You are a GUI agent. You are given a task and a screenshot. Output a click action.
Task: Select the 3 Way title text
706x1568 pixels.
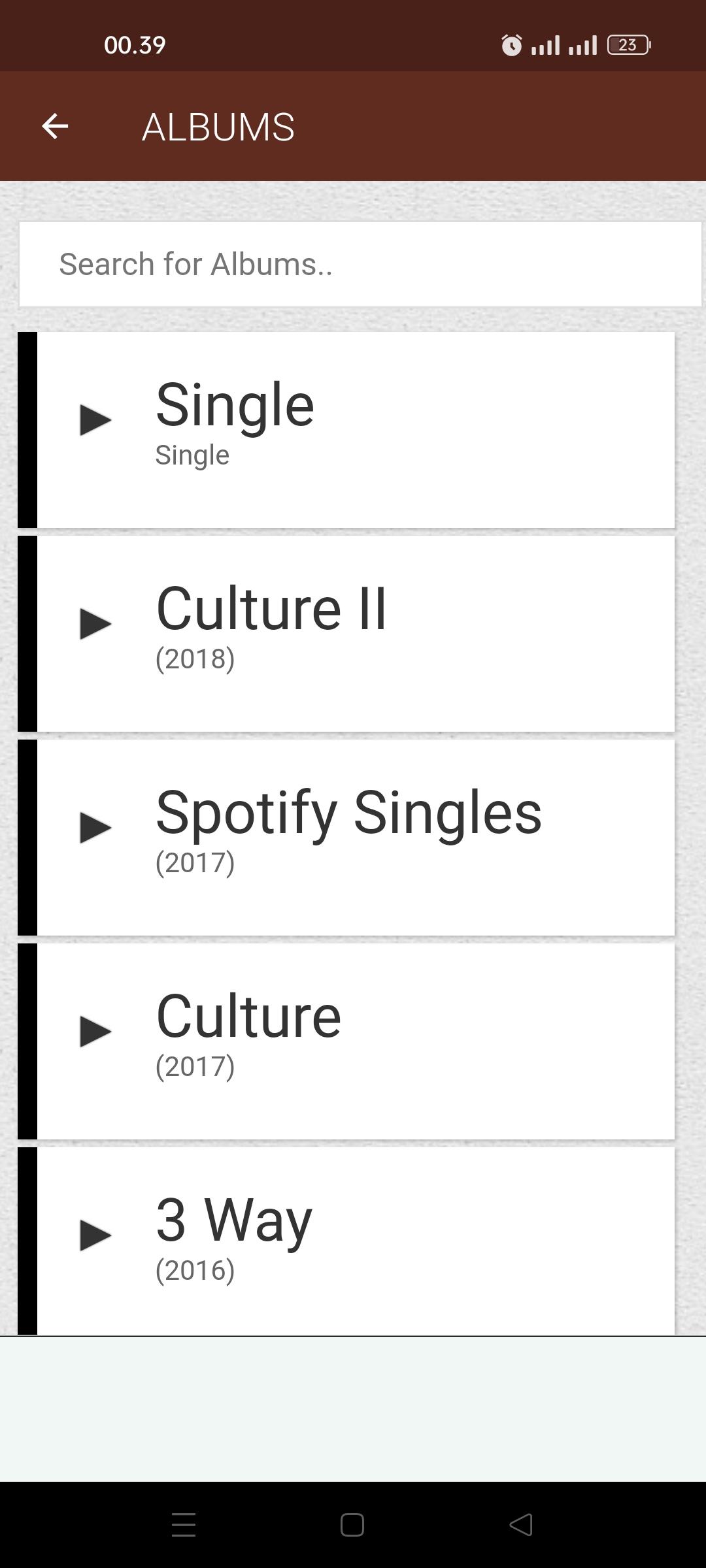[x=234, y=1222]
